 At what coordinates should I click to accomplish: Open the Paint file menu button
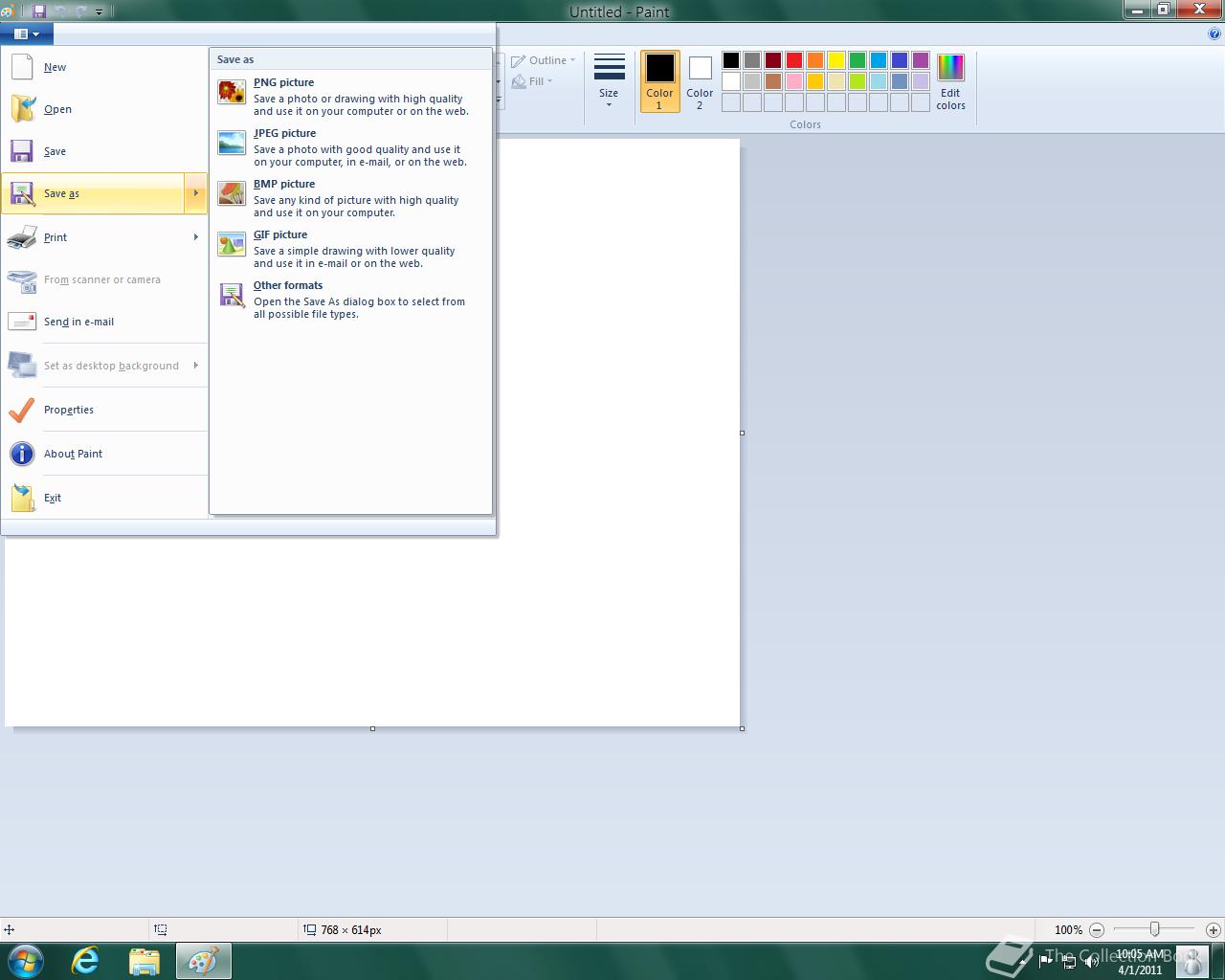click(27, 33)
